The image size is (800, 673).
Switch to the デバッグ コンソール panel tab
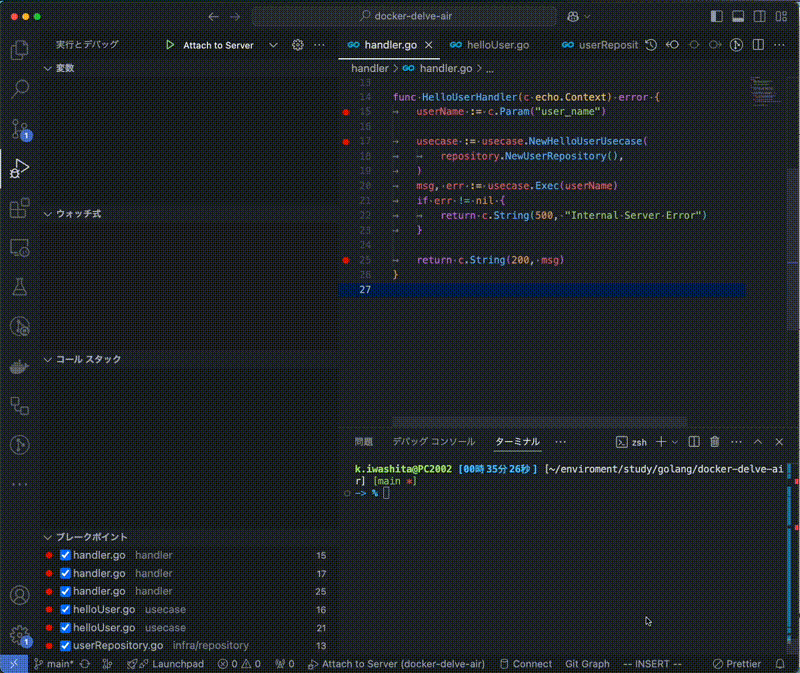(x=434, y=442)
